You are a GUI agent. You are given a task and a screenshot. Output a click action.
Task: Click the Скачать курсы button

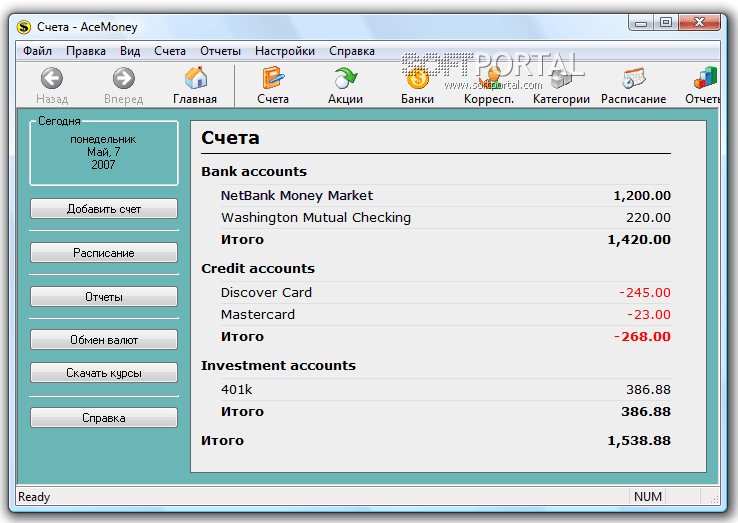[104, 373]
